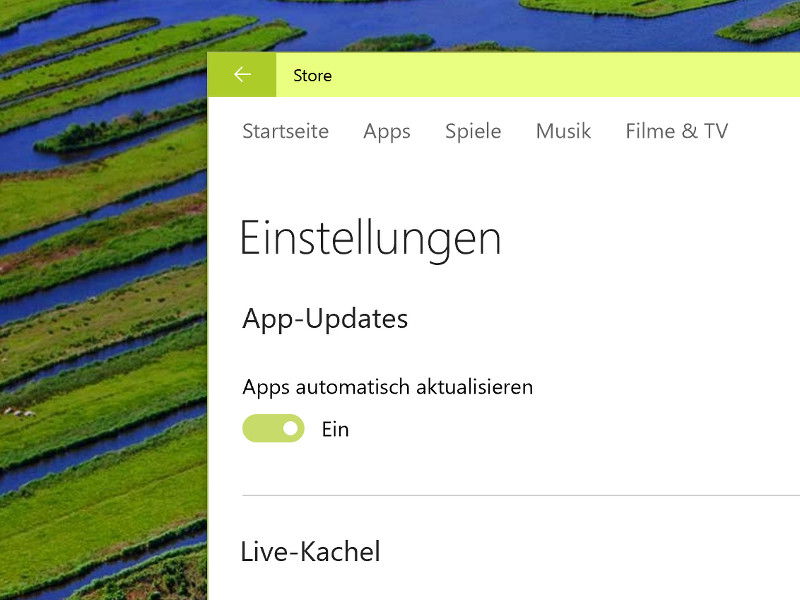Click the empty yellow-green title bar area
800x600 pixels.
561,75
